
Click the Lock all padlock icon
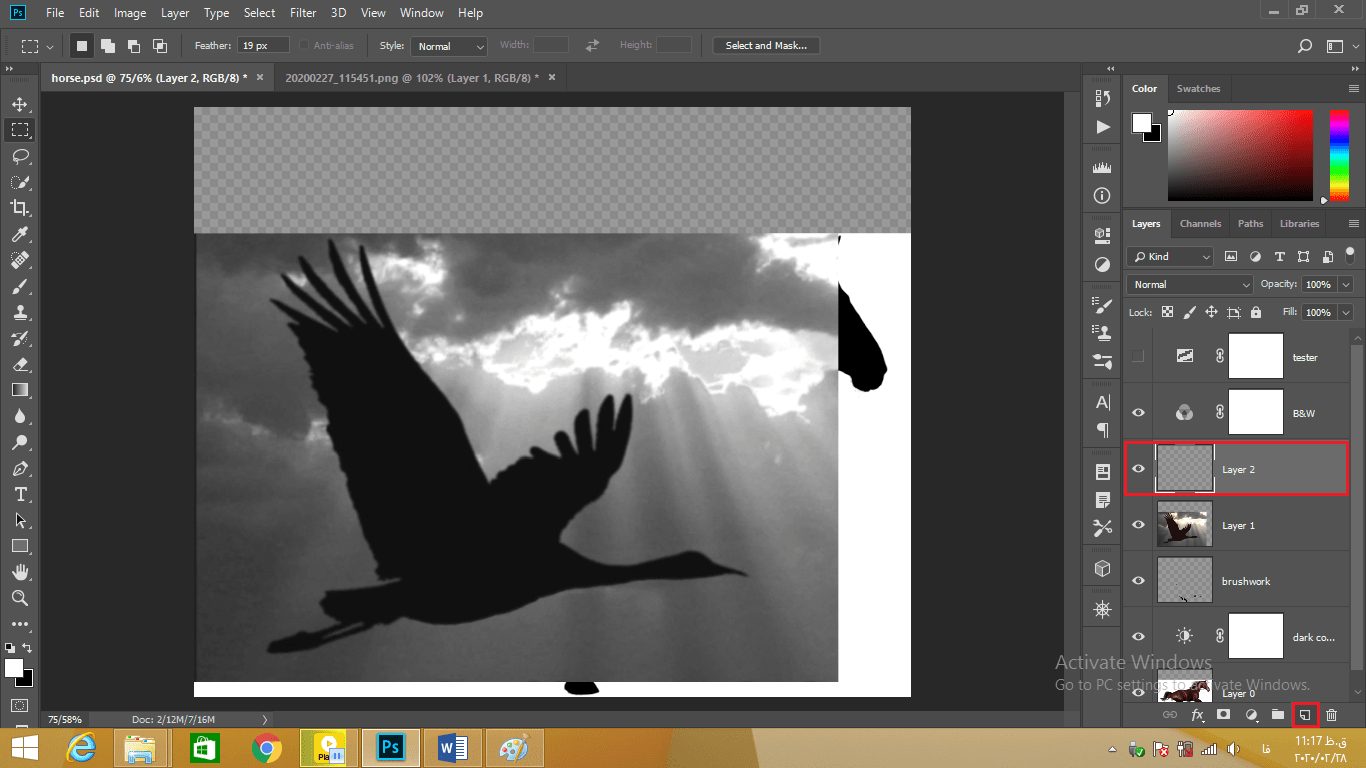pyautogui.click(x=1256, y=312)
